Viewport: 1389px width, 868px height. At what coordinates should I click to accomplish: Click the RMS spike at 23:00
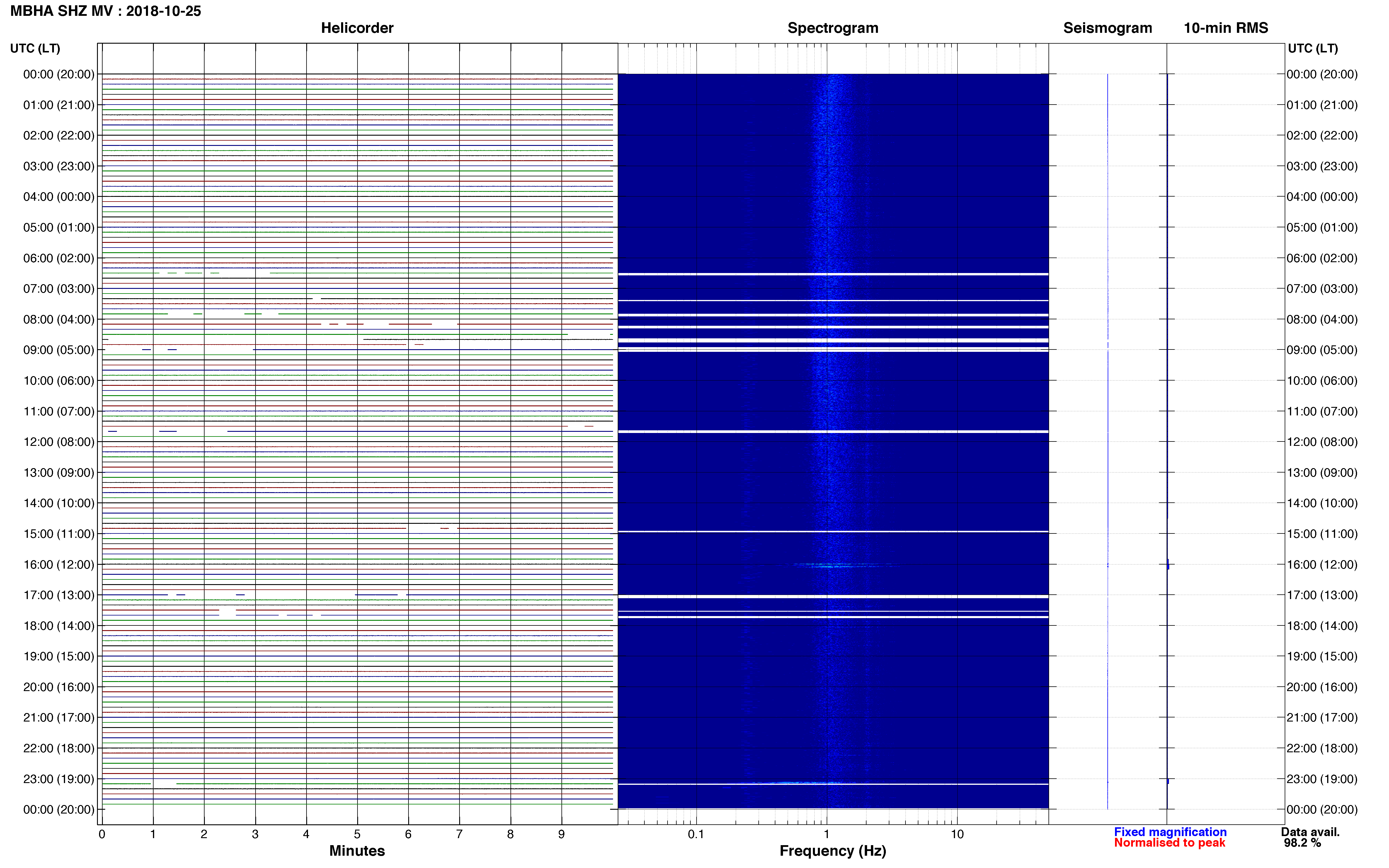pyautogui.click(x=1168, y=781)
